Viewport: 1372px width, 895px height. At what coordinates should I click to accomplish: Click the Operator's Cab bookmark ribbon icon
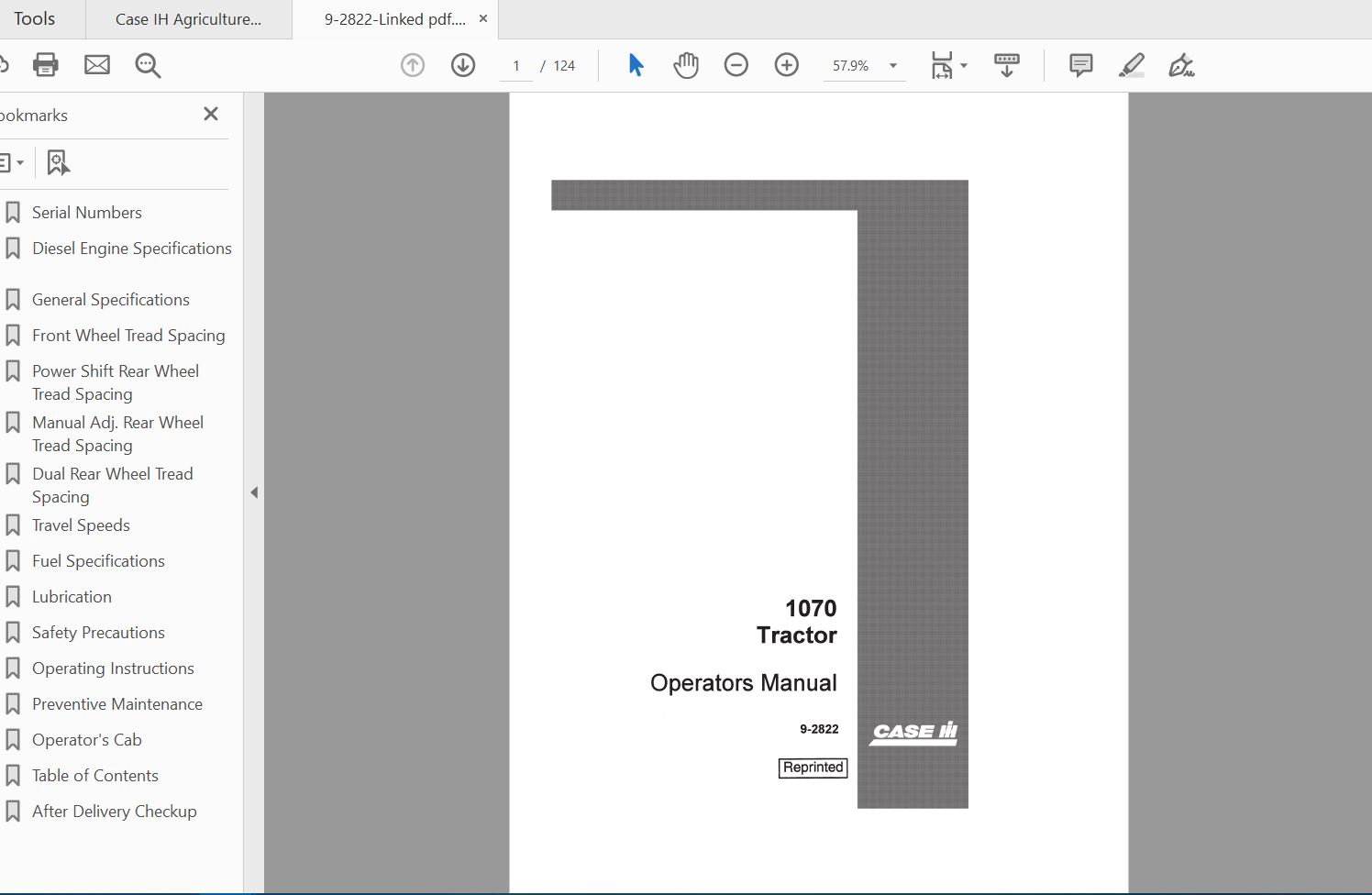tap(13, 740)
